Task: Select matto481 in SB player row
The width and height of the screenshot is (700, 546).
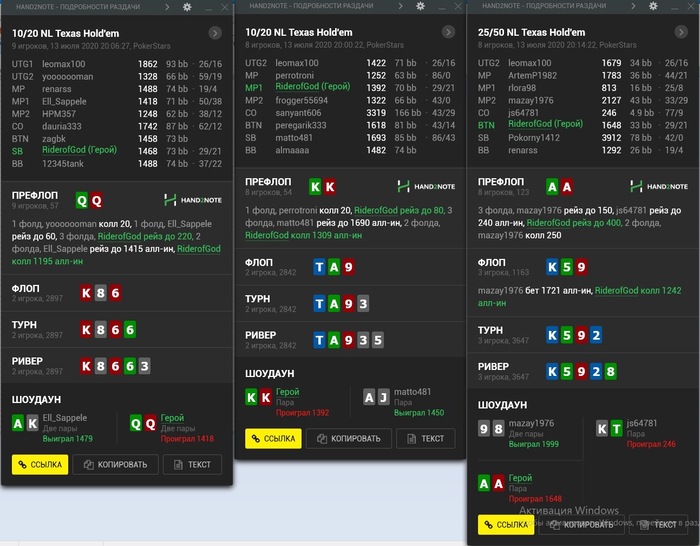Action: pos(294,138)
